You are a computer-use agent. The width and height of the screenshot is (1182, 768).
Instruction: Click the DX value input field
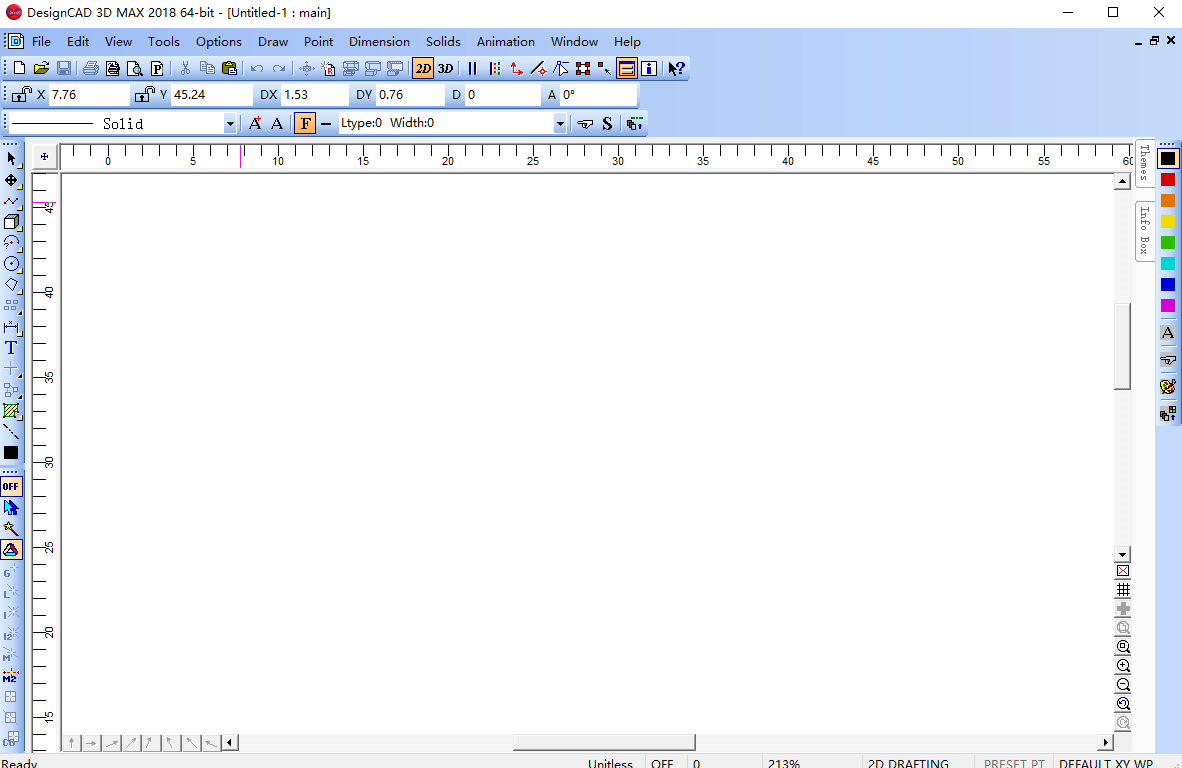coord(314,95)
